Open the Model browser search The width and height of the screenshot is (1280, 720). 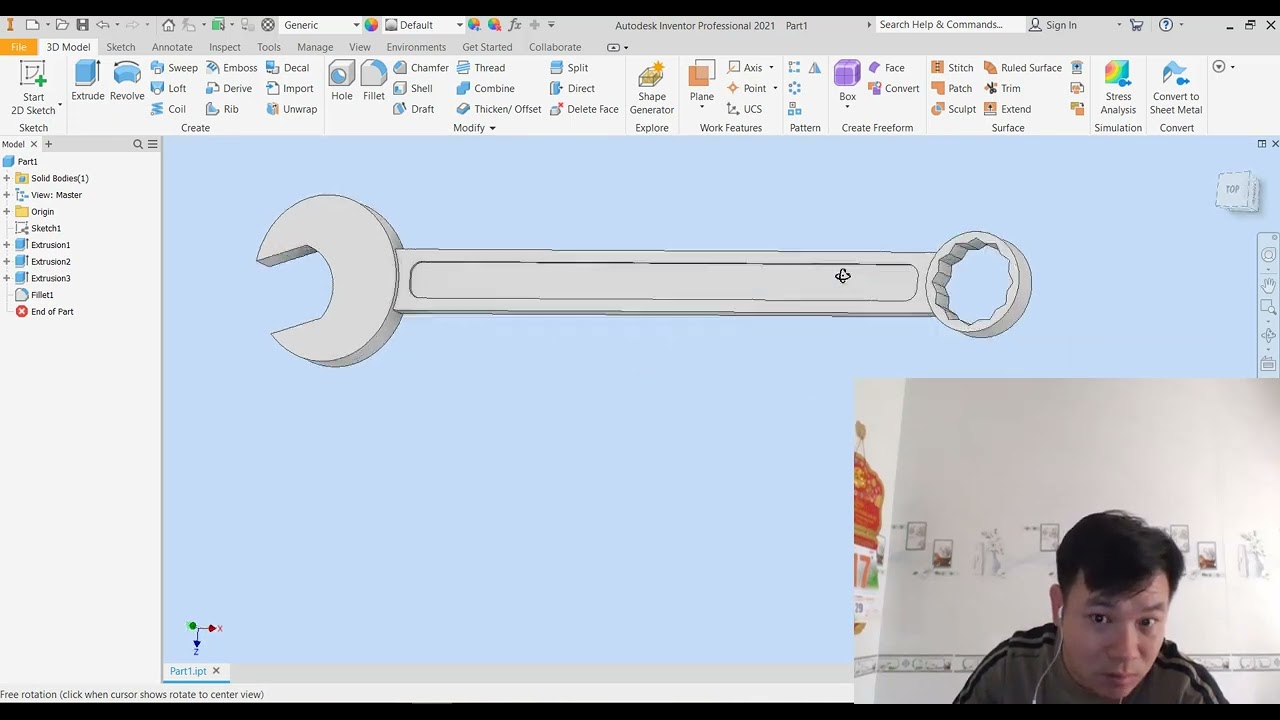coord(138,144)
